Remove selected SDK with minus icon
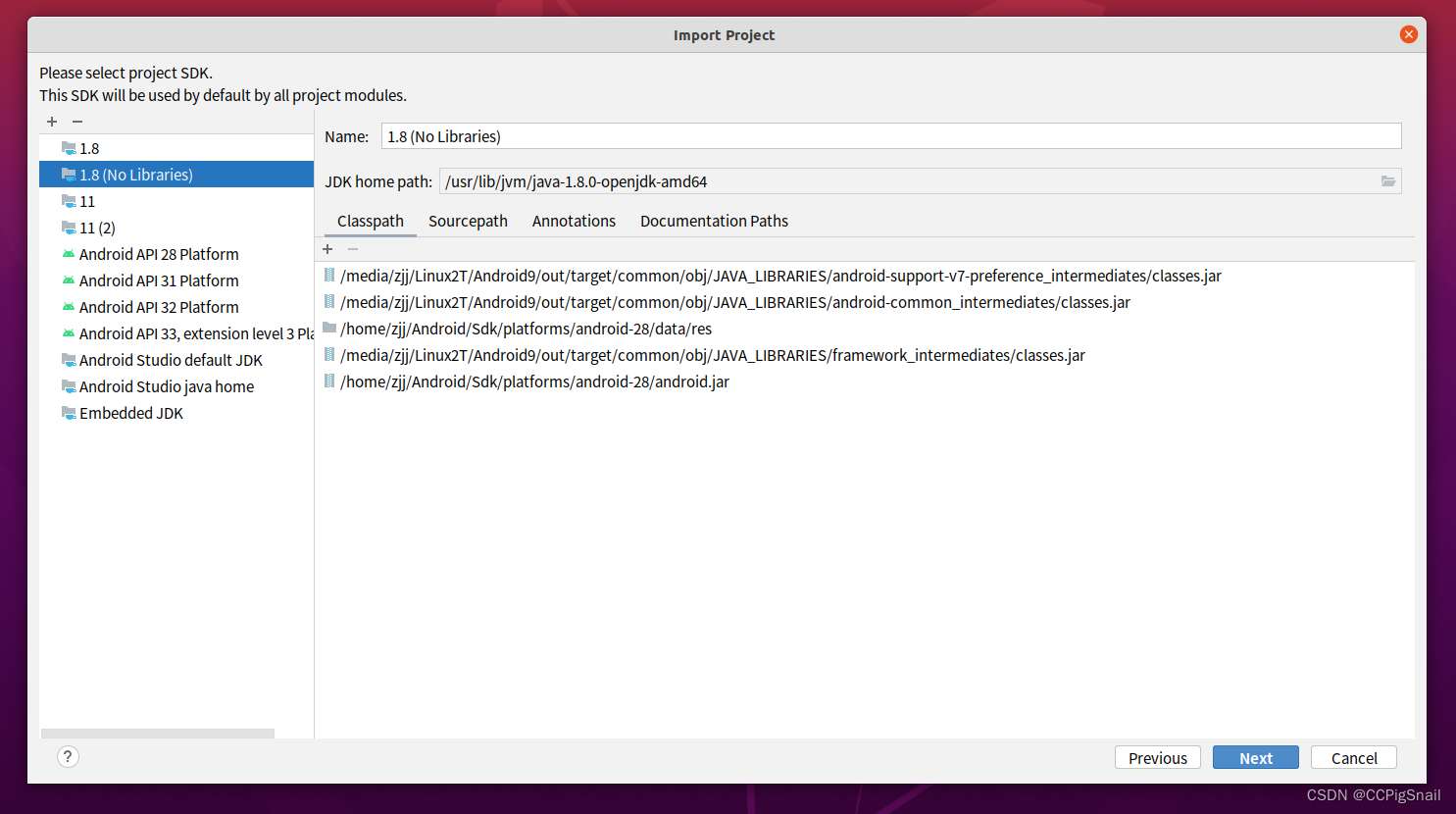The width and height of the screenshot is (1456, 814). [x=77, y=122]
